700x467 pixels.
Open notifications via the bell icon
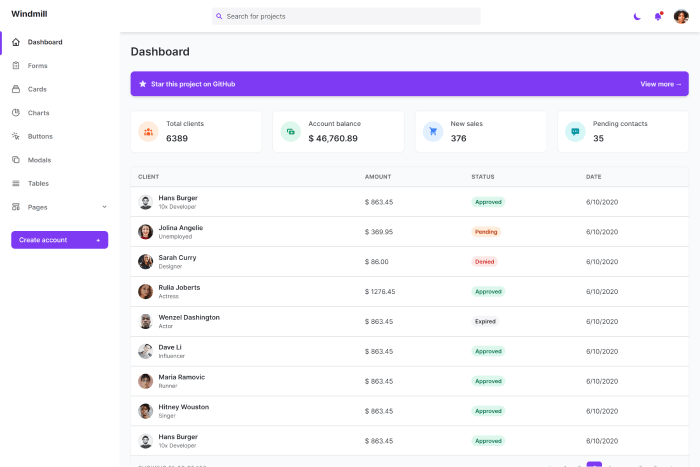coord(658,17)
